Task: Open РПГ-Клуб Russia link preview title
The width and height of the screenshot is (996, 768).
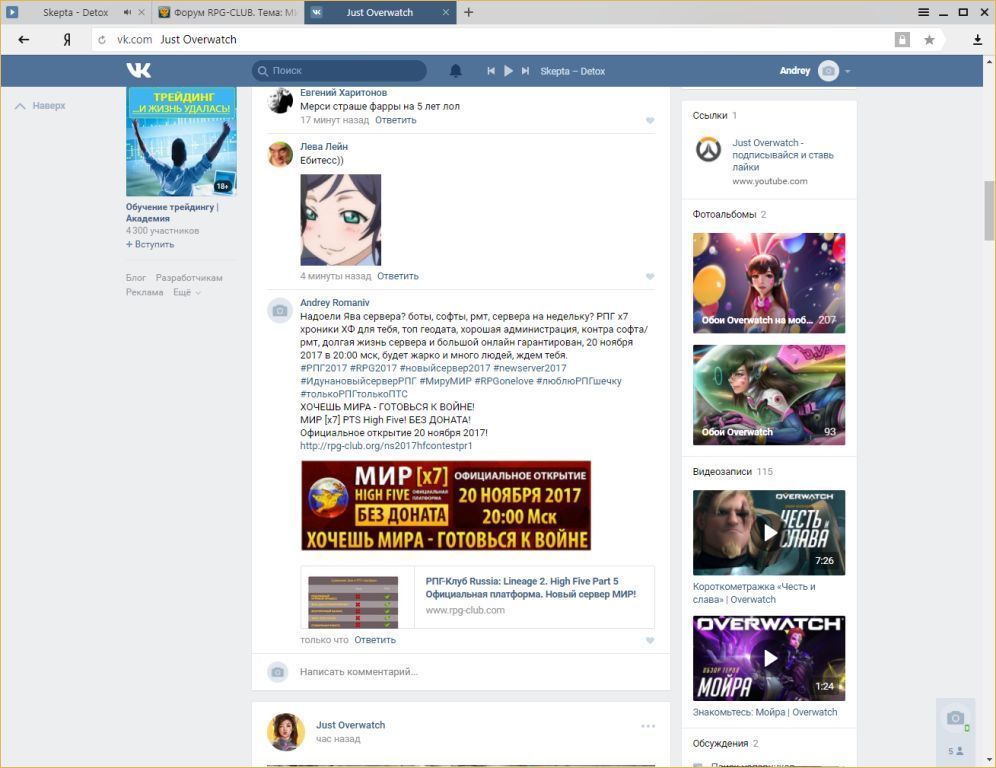Action: tap(530, 588)
